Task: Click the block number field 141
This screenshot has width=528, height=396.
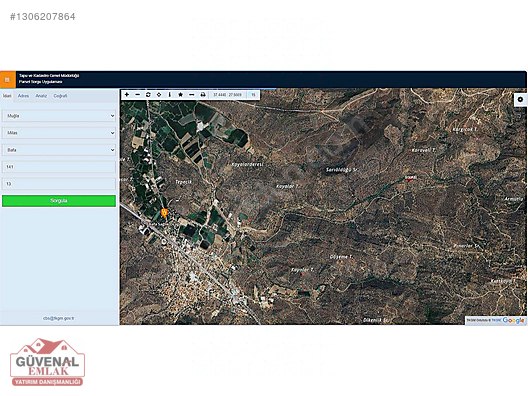Action: pyautogui.click(x=59, y=167)
